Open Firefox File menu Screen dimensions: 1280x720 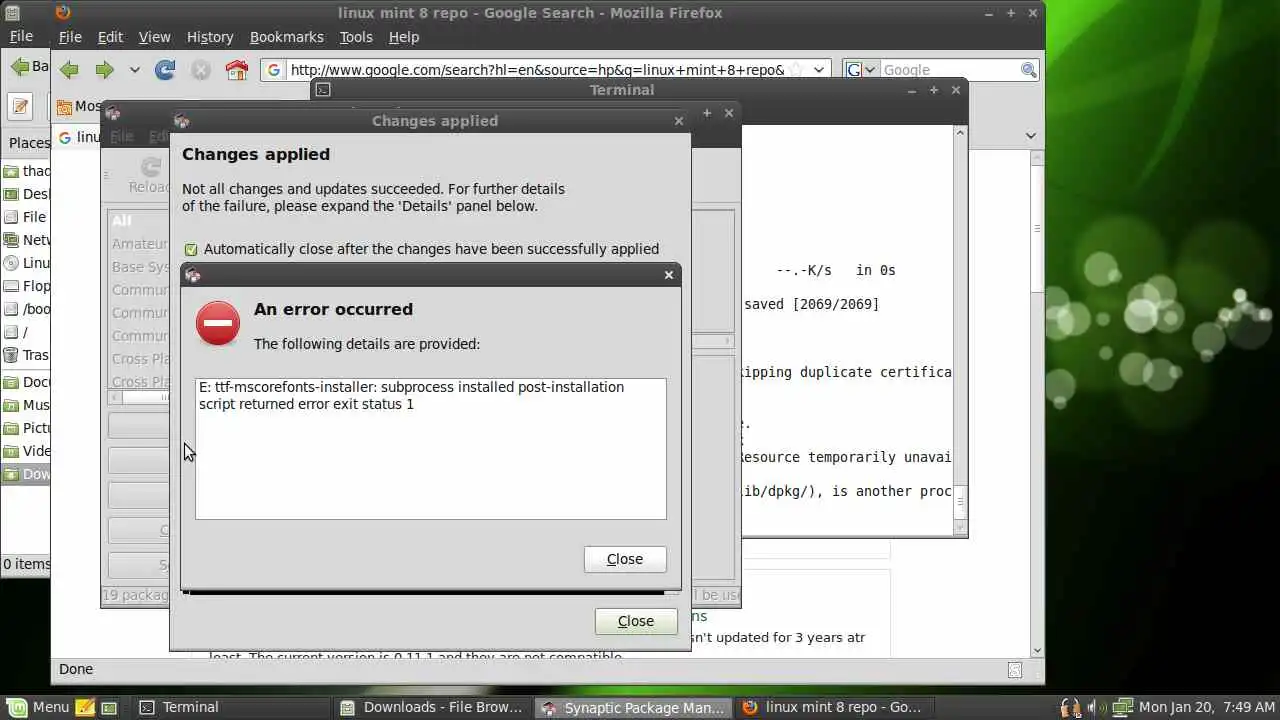tap(70, 37)
